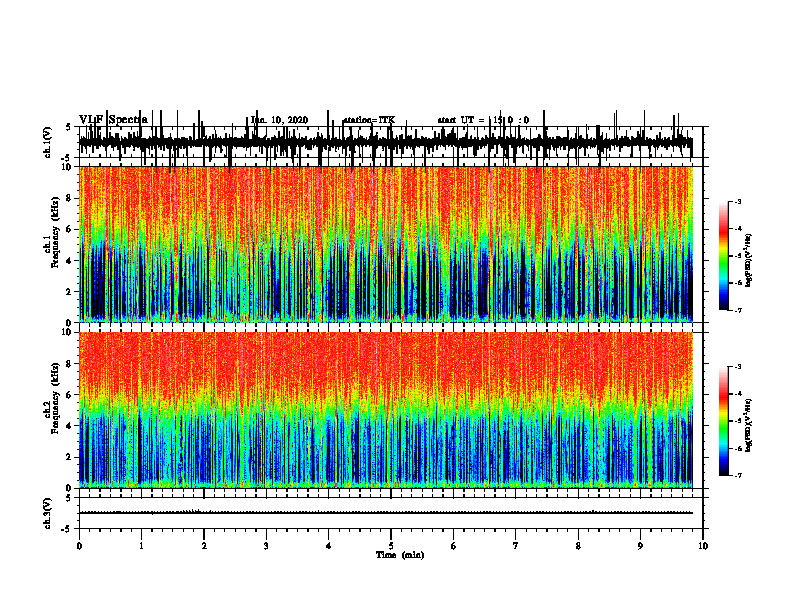Click the ch.1 frequency tick label '6'
Image resolution: width=792 pixels, height=612 pixels.
pos(69,229)
